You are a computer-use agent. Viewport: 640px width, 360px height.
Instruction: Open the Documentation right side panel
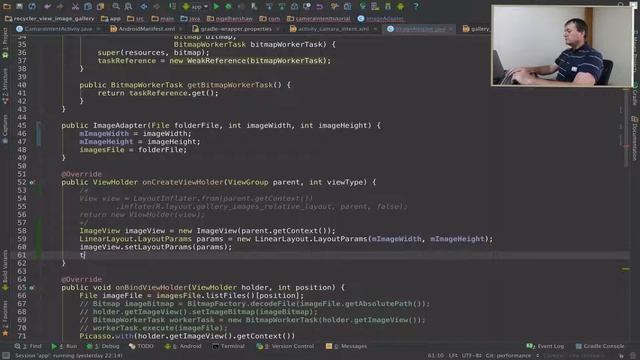[635, 138]
